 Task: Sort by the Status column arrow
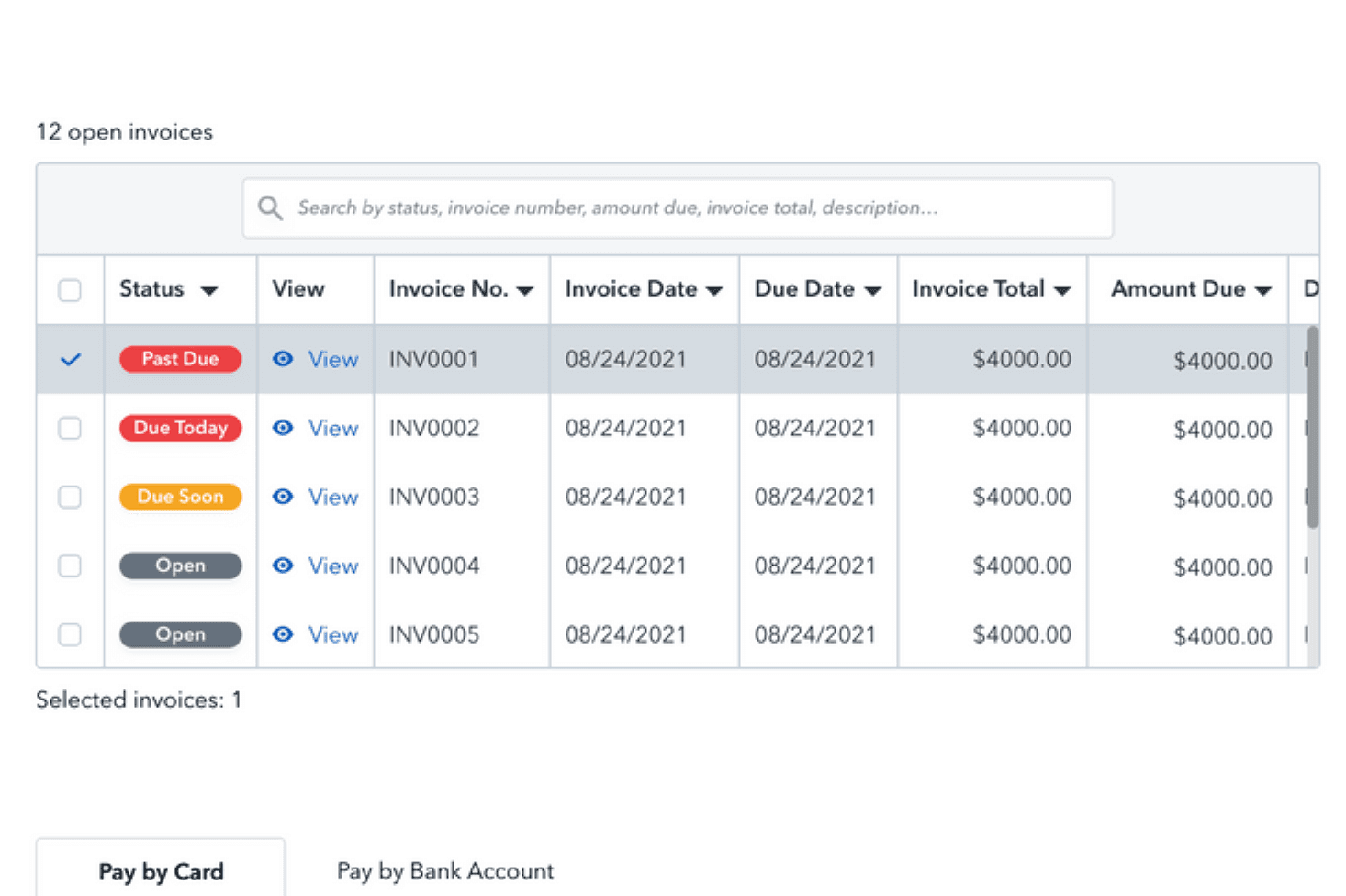tap(209, 291)
